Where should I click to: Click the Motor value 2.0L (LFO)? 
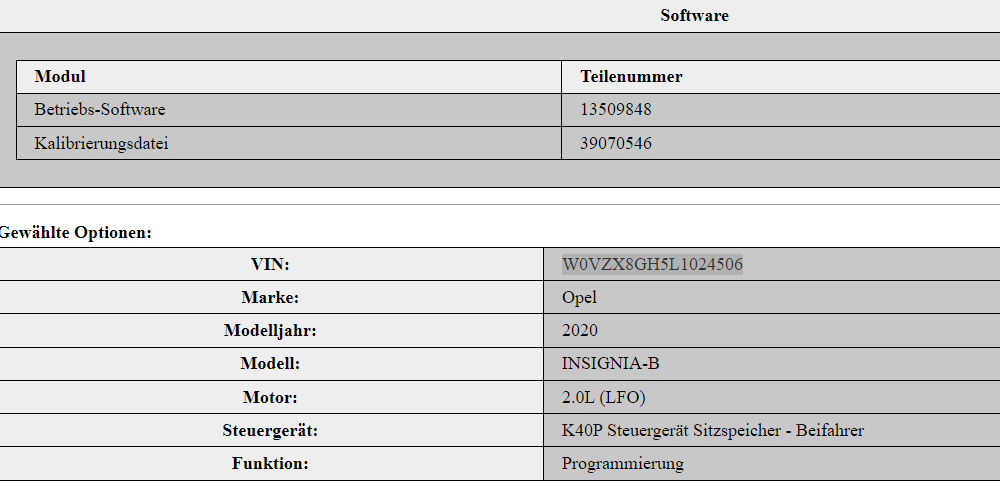pos(603,397)
